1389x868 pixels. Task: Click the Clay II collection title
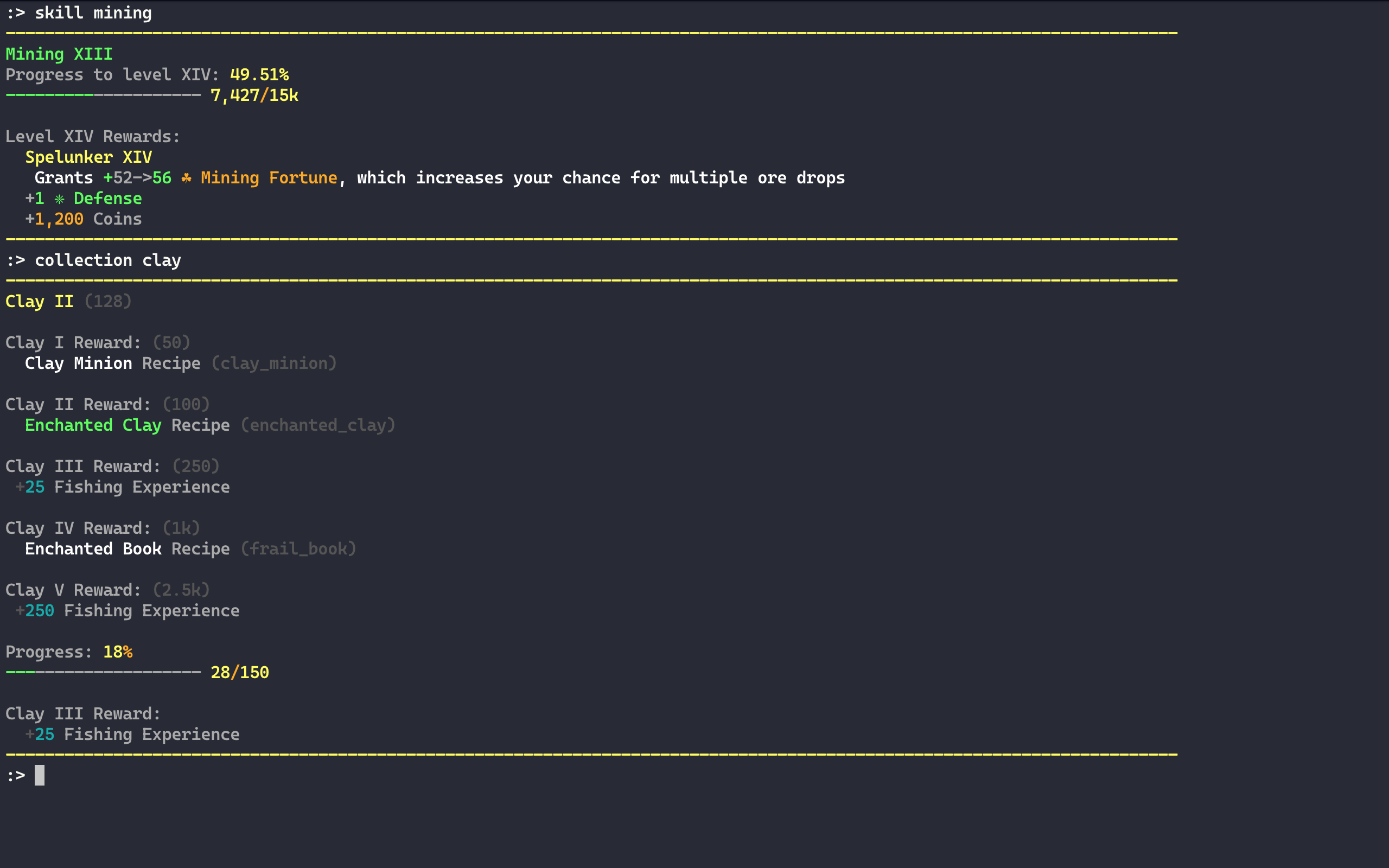(x=40, y=302)
